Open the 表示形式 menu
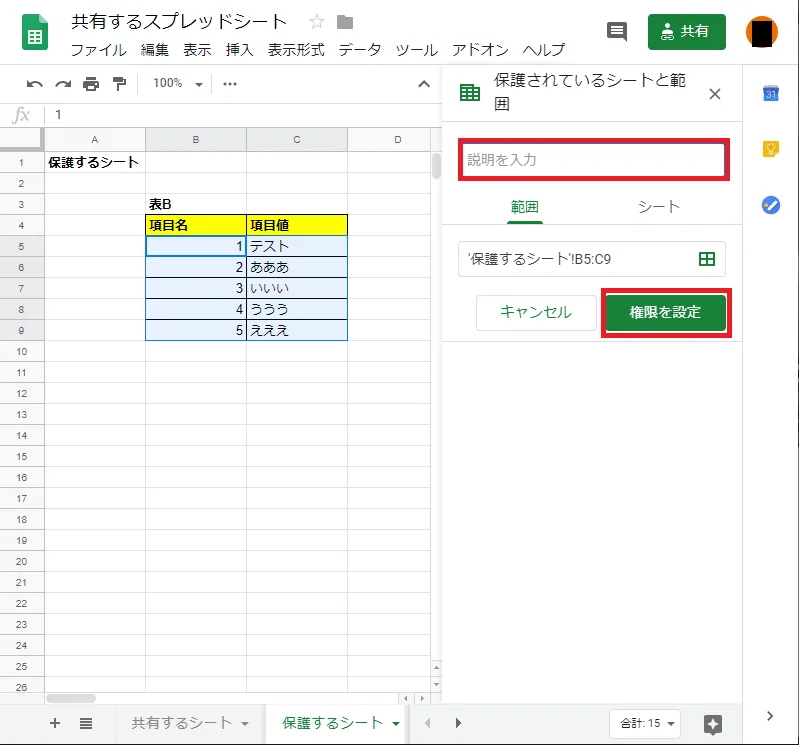The image size is (799, 745). (296, 50)
